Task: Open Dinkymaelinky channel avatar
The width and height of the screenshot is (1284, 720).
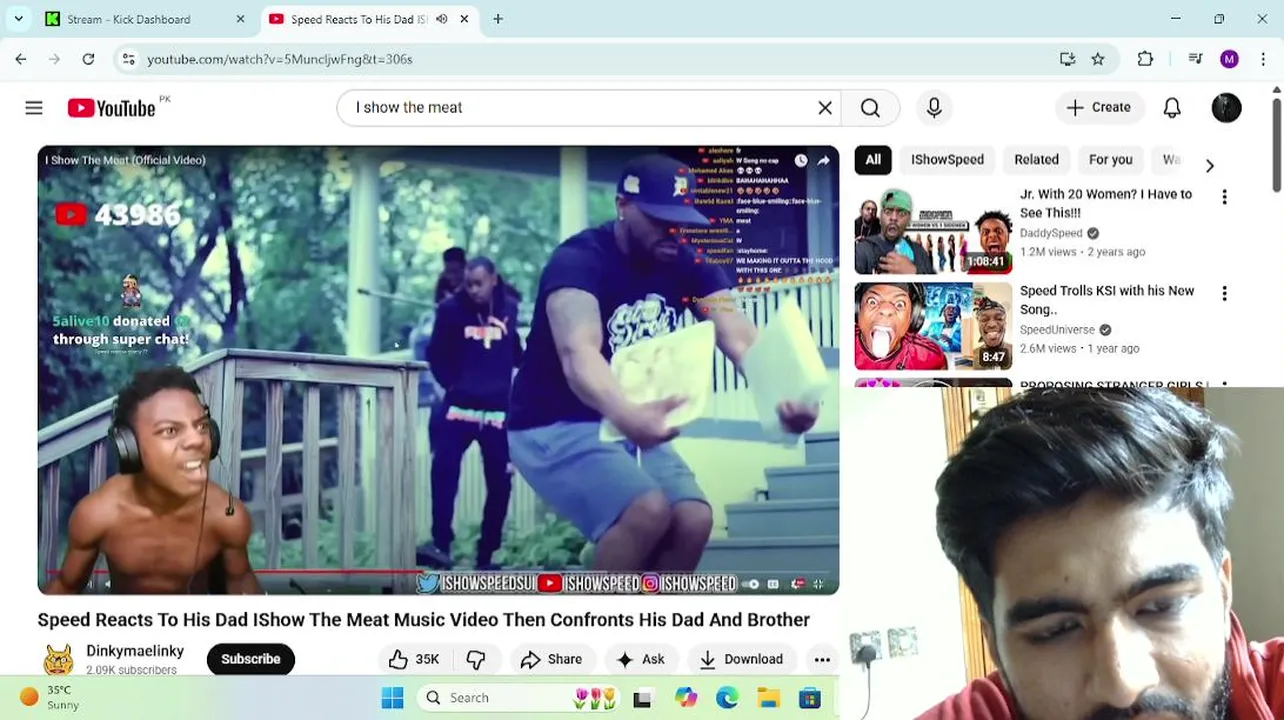Action: (58, 660)
